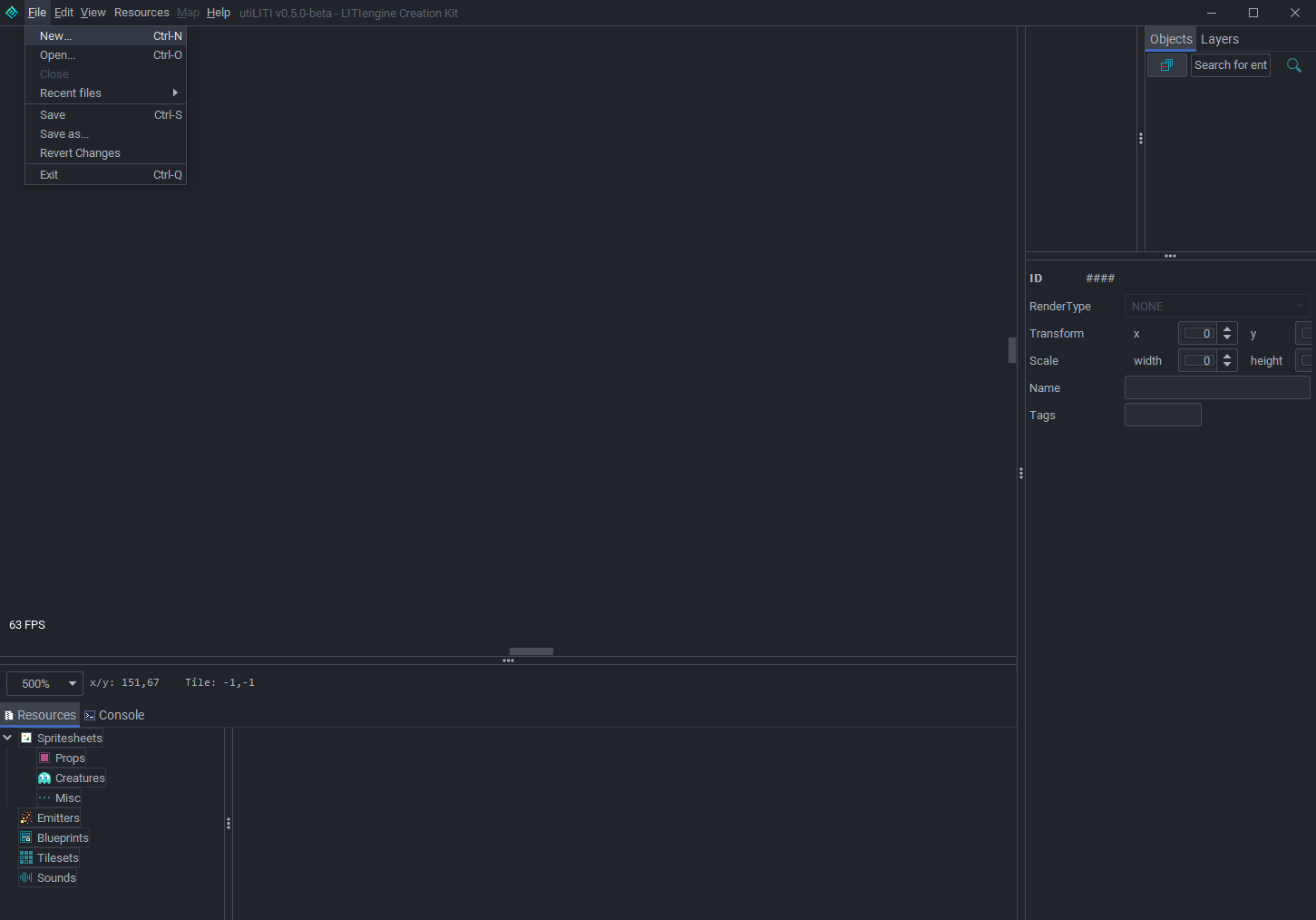
Task: Click the 63 FPS counter text
Action: 27,624
